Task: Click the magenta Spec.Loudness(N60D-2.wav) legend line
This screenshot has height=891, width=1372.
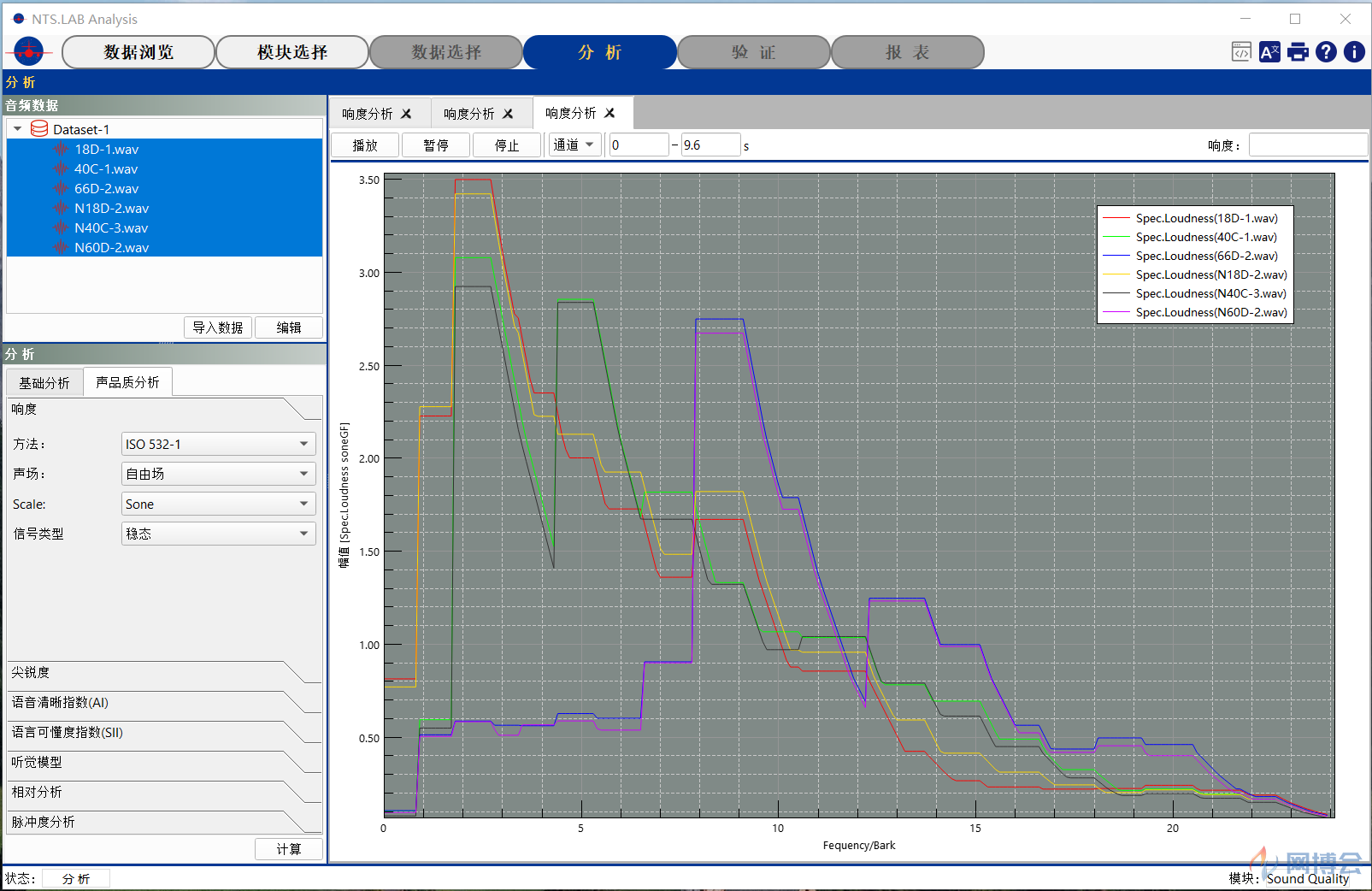Action: point(1116,312)
